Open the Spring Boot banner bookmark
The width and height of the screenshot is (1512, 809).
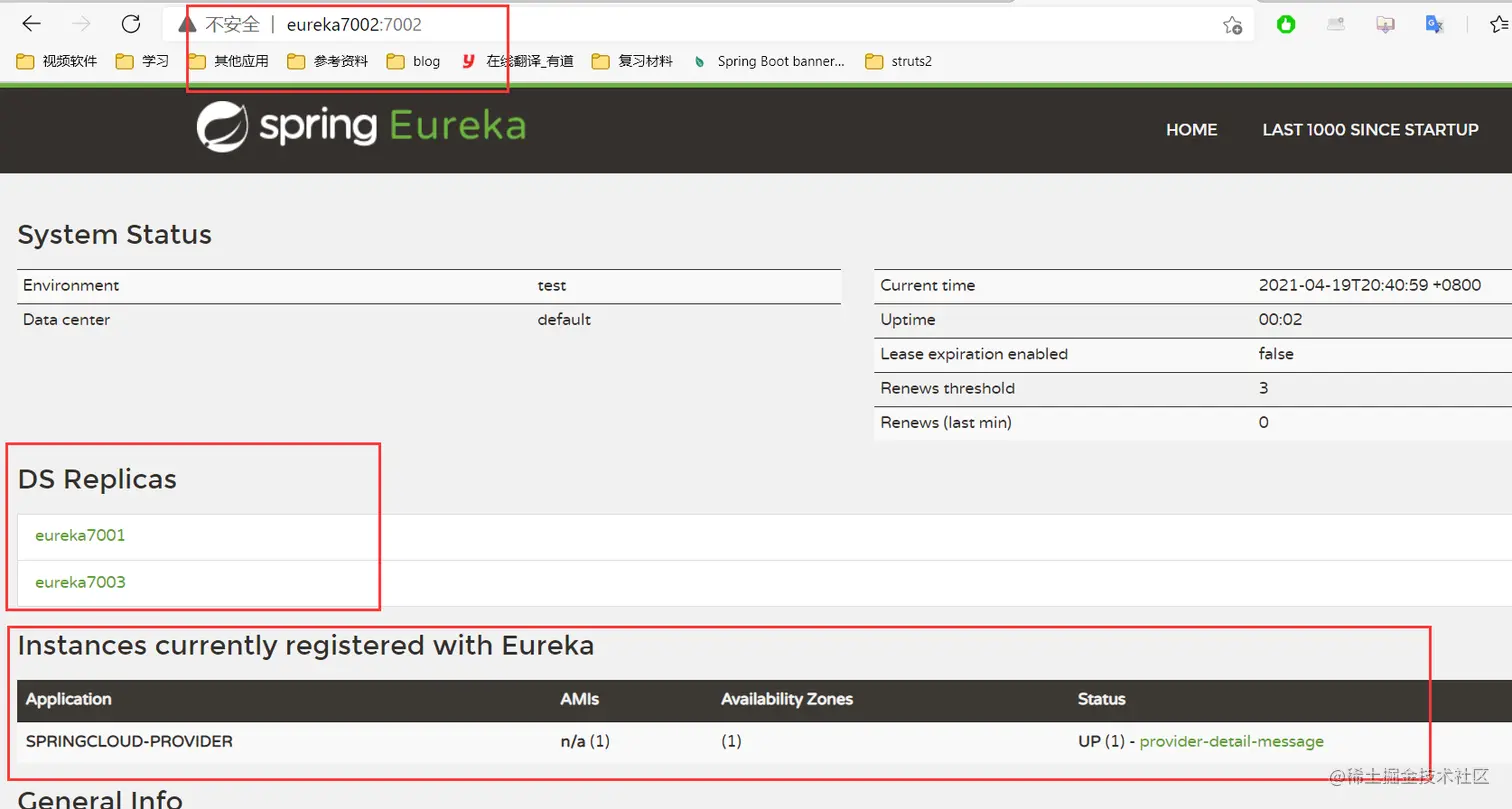tap(769, 61)
